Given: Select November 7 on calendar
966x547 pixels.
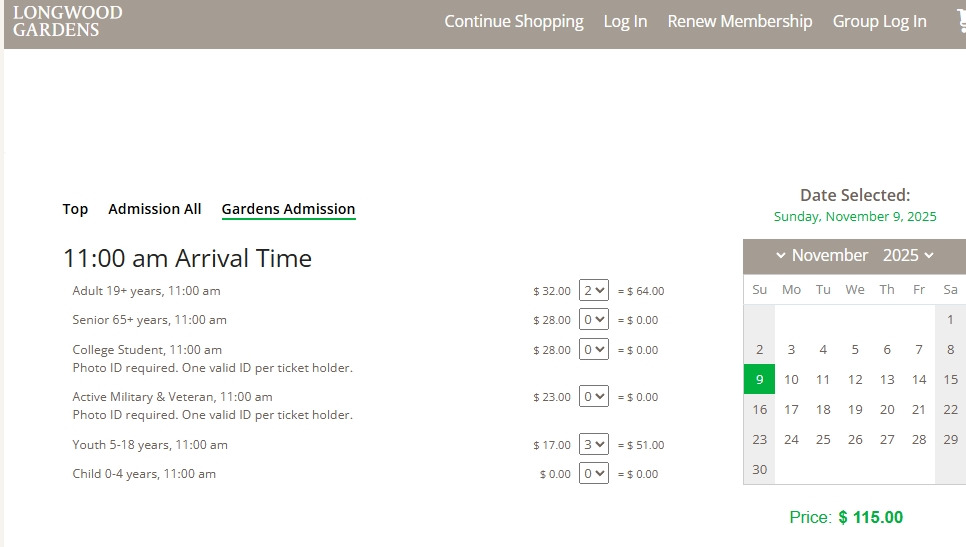Looking at the screenshot, I should [919, 350].
